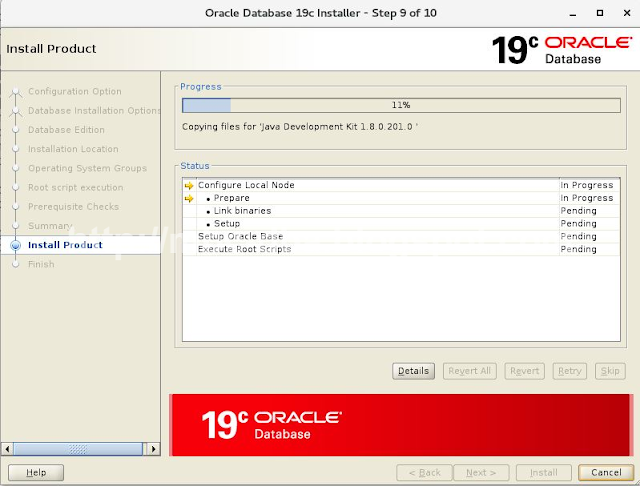Image resolution: width=640 pixels, height=486 pixels.
Task: Select Database Installation Options step
Action: pyautogui.click(x=94, y=111)
